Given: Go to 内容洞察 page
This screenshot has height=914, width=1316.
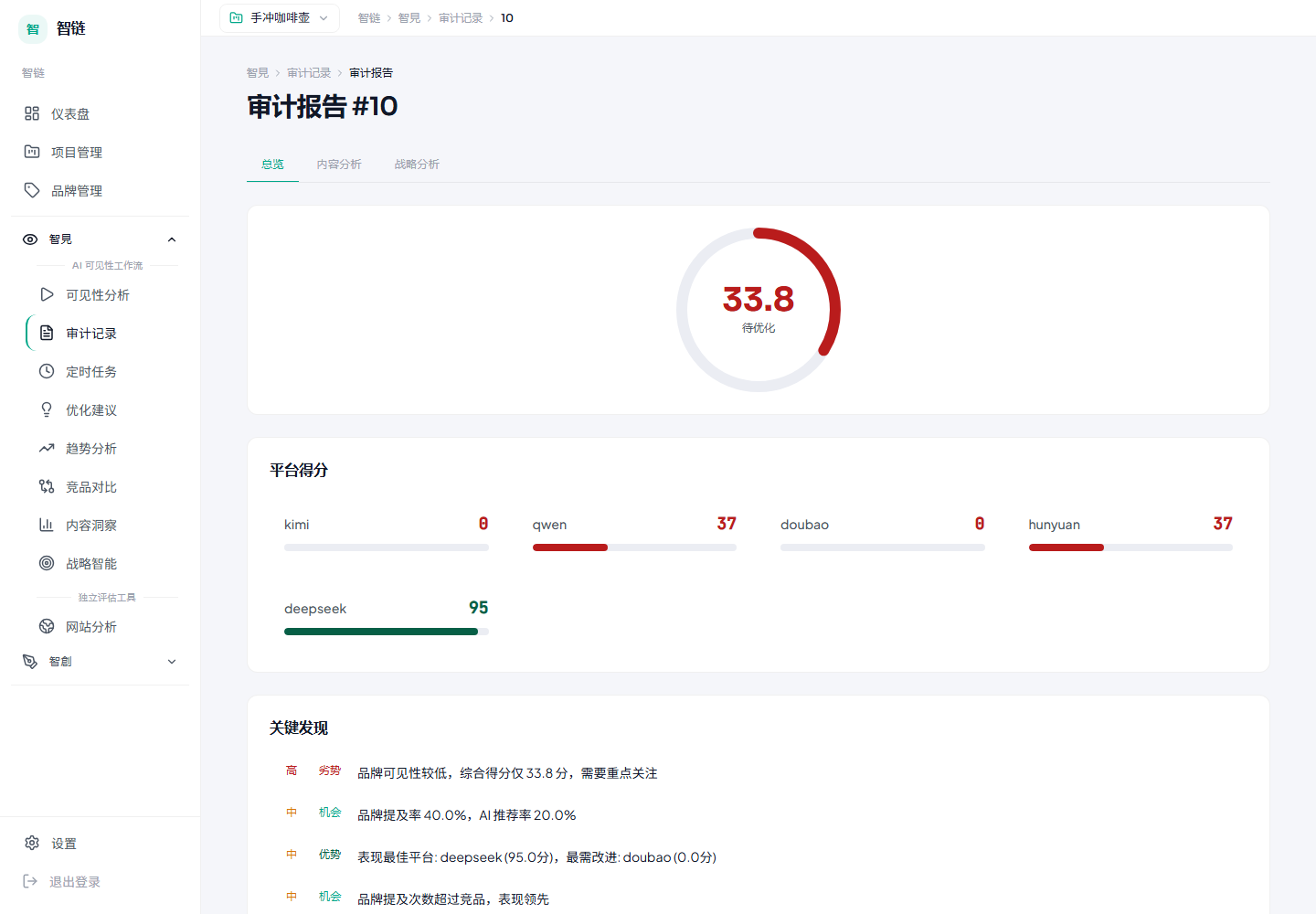Looking at the screenshot, I should click(x=108, y=525).
